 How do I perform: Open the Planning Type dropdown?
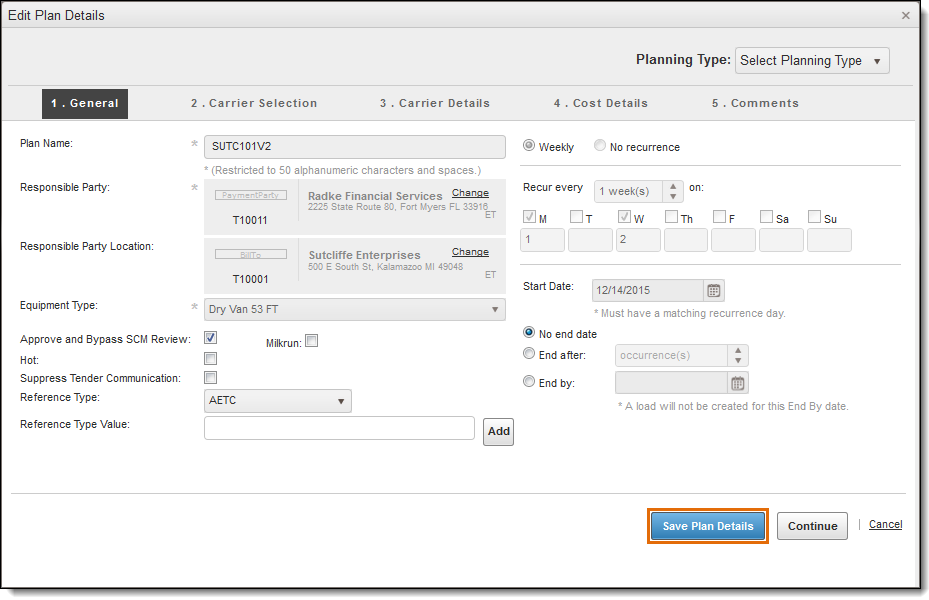(x=811, y=61)
